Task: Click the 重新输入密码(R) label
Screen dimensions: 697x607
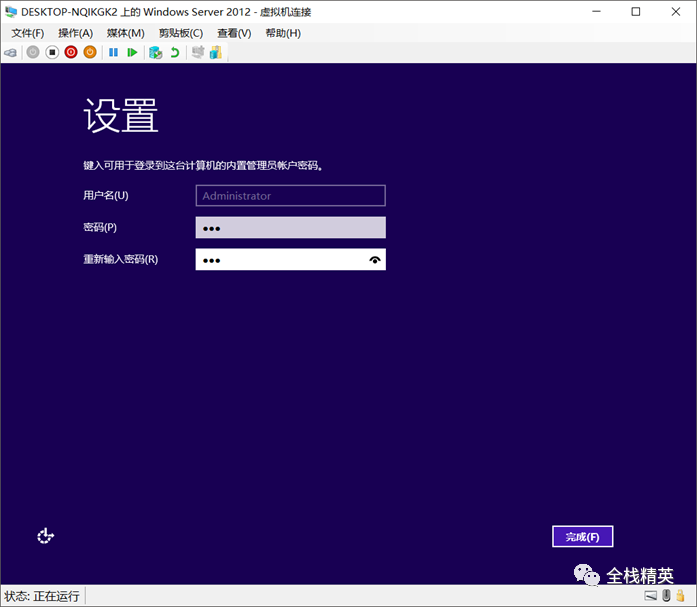Action: [120, 259]
